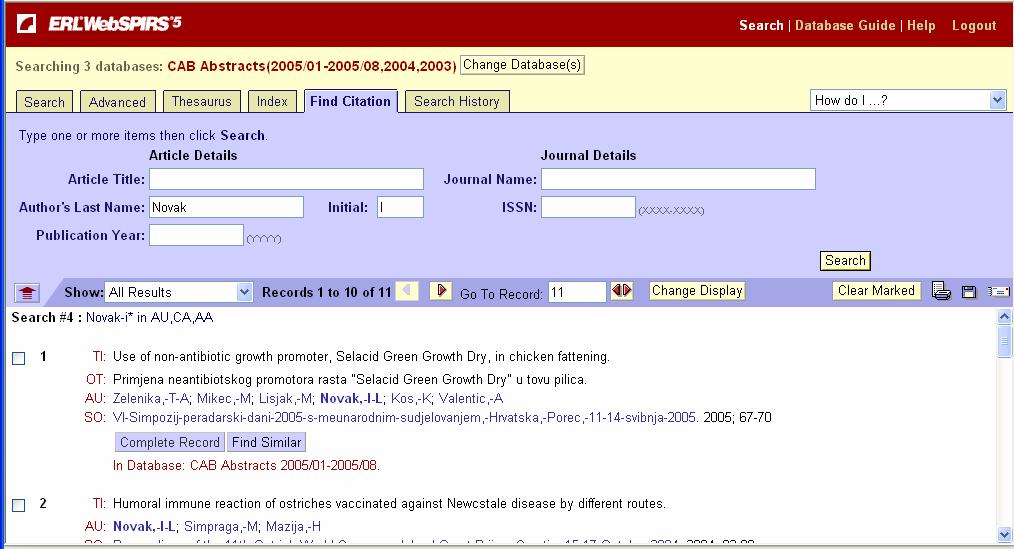Click the Change Display button
The height and width of the screenshot is (549, 1014).
[x=696, y=291]
